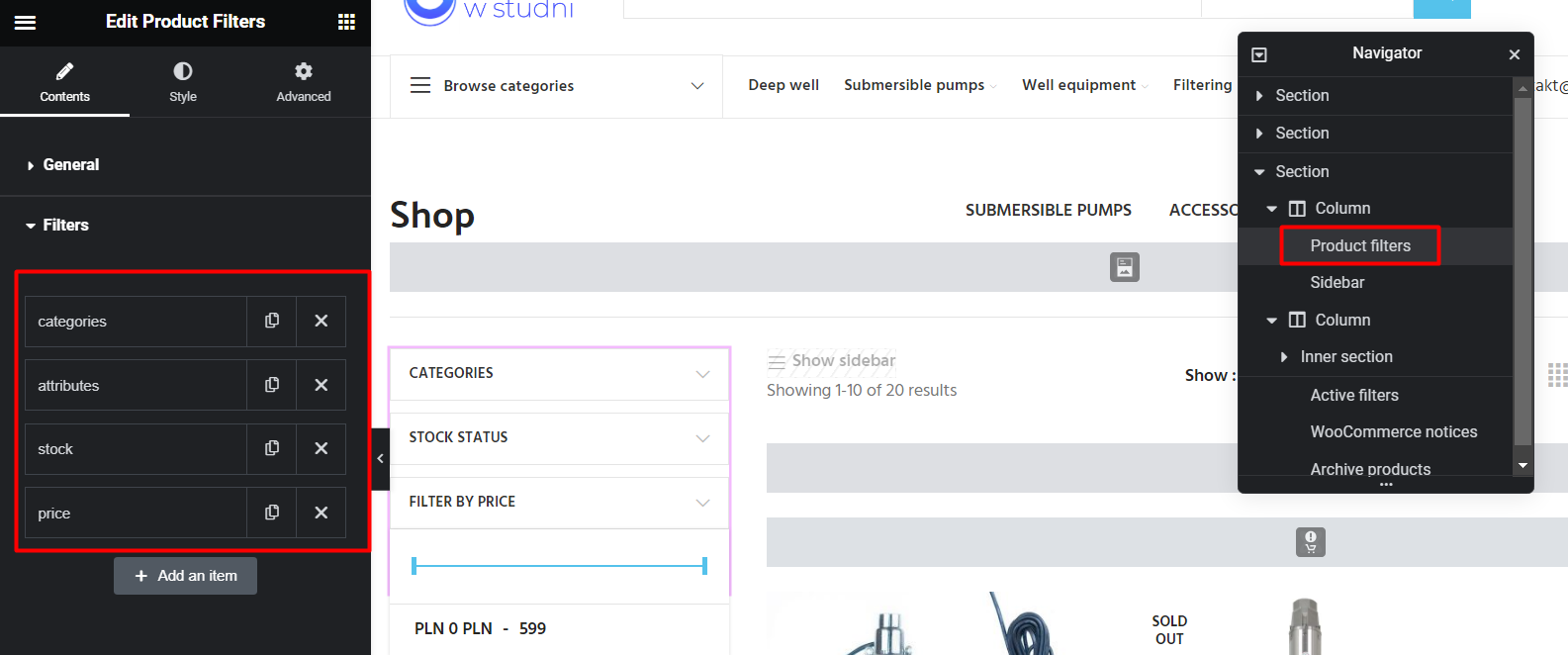Collapse the editor panel side arrow
Screen dimensions: 1568x655
pyautogui.click(x=380, y=458)
